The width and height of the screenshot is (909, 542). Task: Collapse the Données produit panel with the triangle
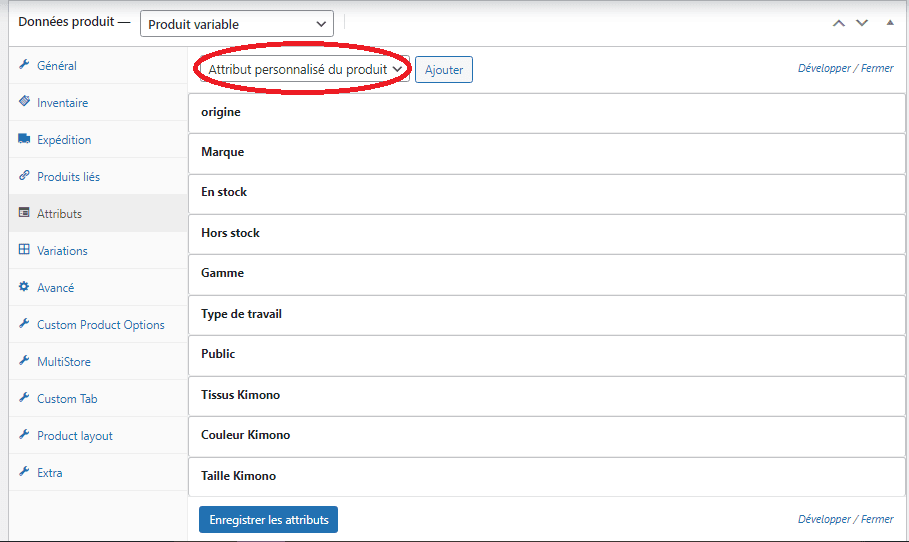tap(890, 23)
